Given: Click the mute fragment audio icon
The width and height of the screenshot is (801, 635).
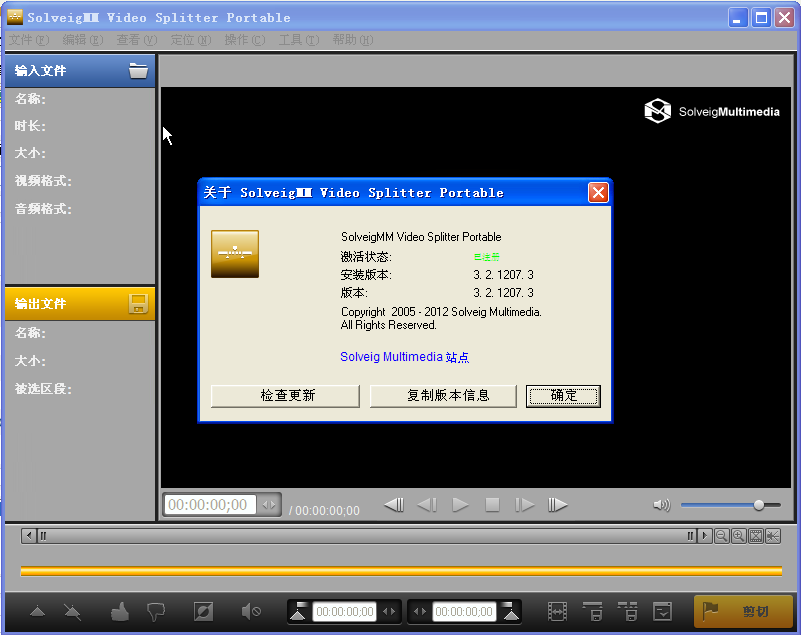Looking at the screenshot, I should point(250,610).
